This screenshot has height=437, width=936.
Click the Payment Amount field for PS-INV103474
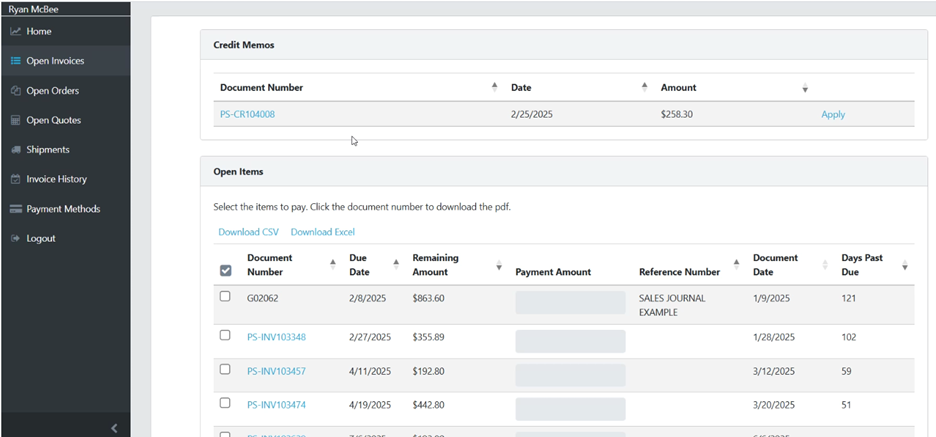coord(570,410)
